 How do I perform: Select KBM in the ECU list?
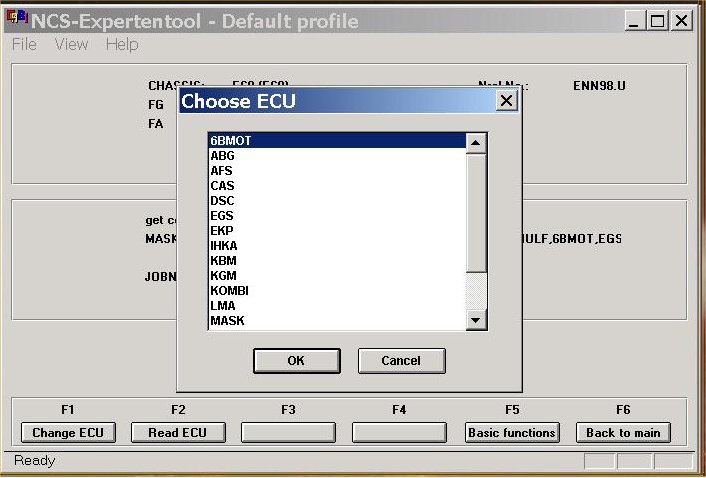(337, 261)
